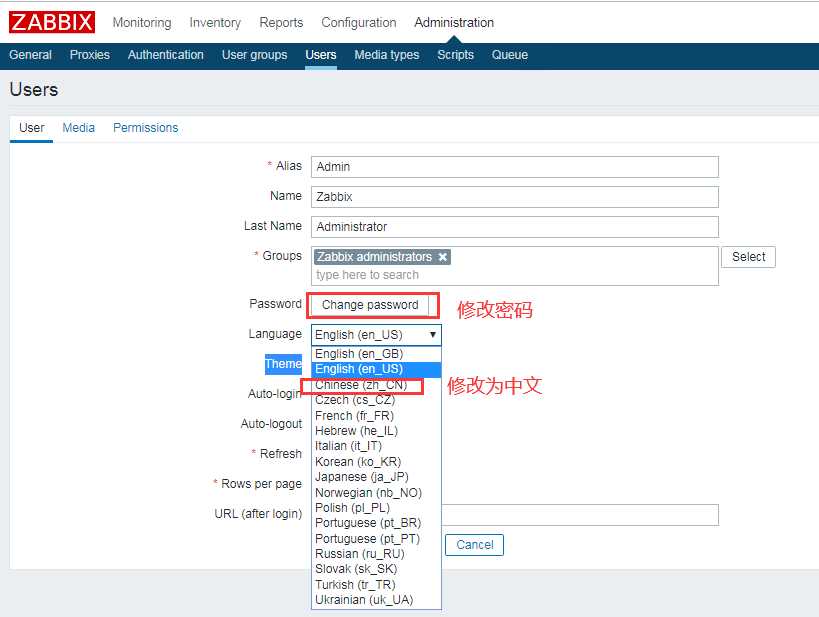Click the Change password button
The height and width of the screenshot is (617, 819).
pos(370,305)
